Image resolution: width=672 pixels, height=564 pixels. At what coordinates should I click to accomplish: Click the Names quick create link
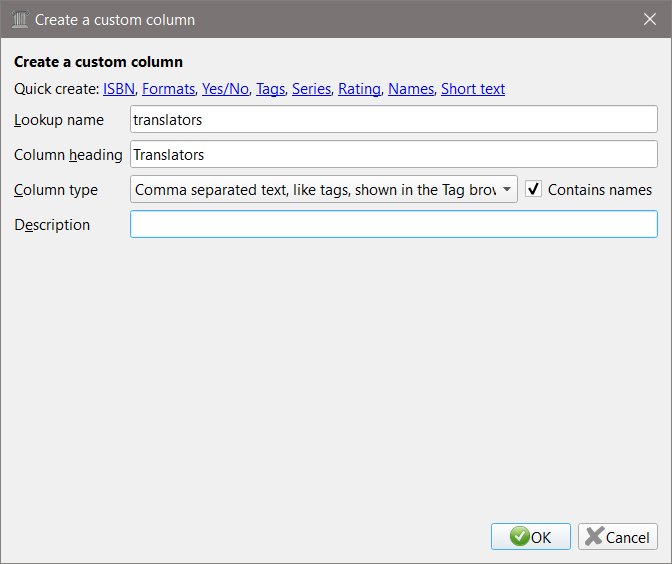(411, 89)
